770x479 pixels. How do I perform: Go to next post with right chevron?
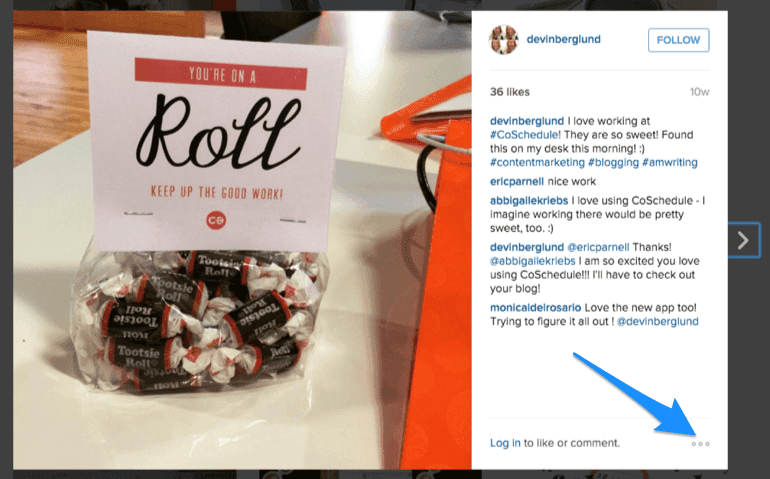(x=743, y=240)
